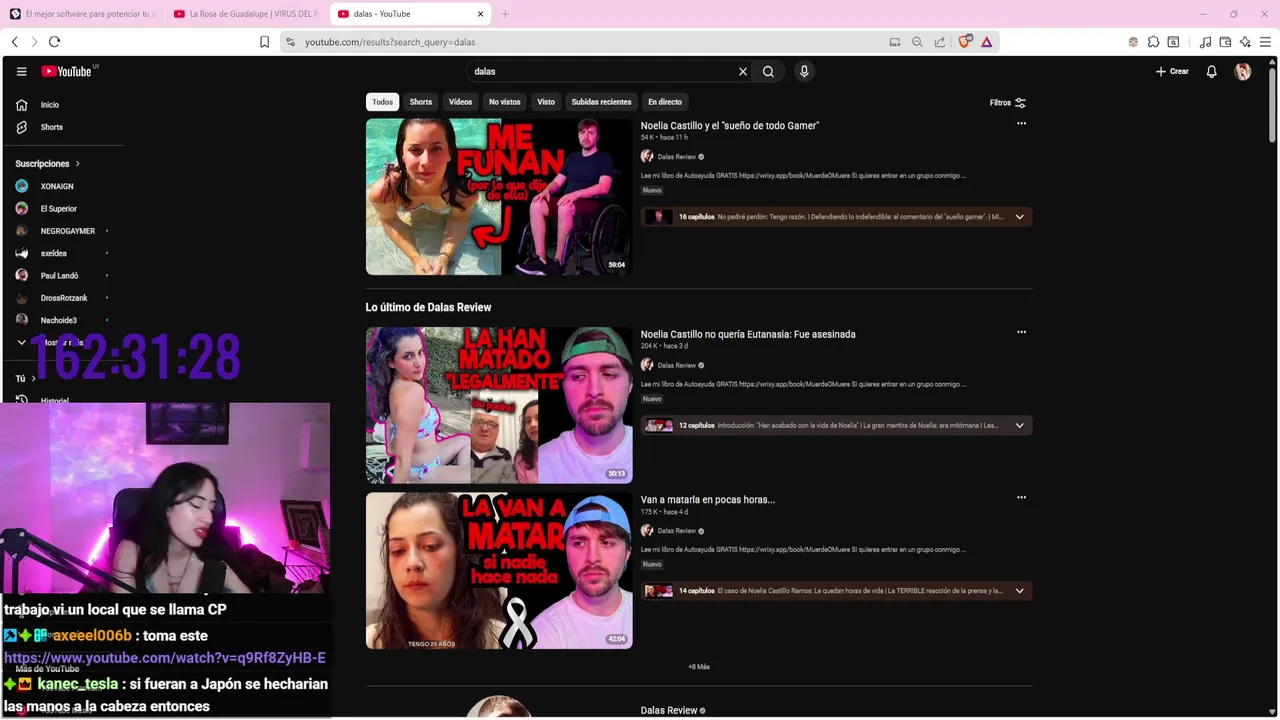
Task: Open DrossRotzank subscription channel
Action: point(64,298)
